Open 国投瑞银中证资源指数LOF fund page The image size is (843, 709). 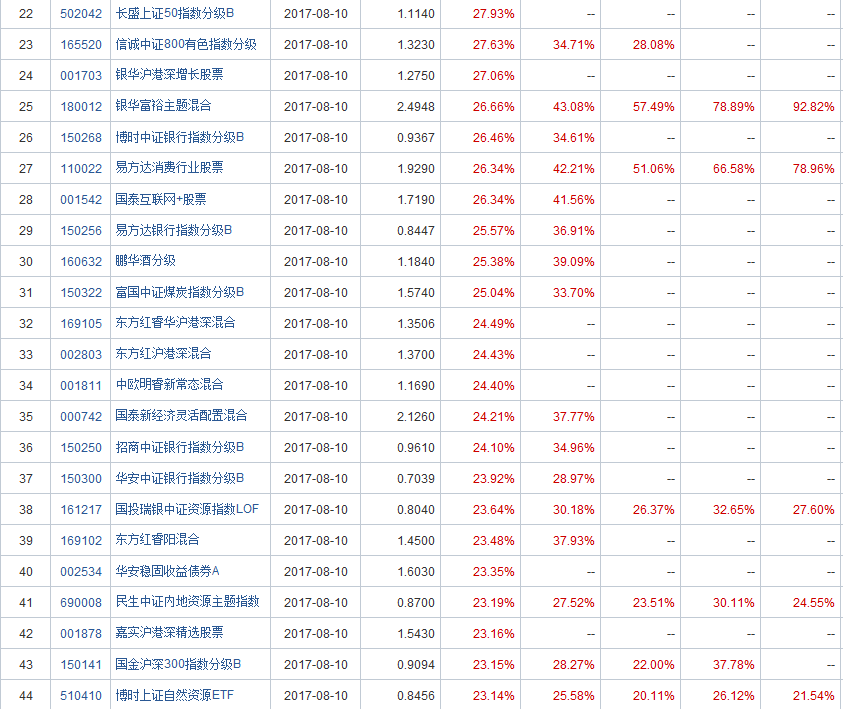point(187,509)
